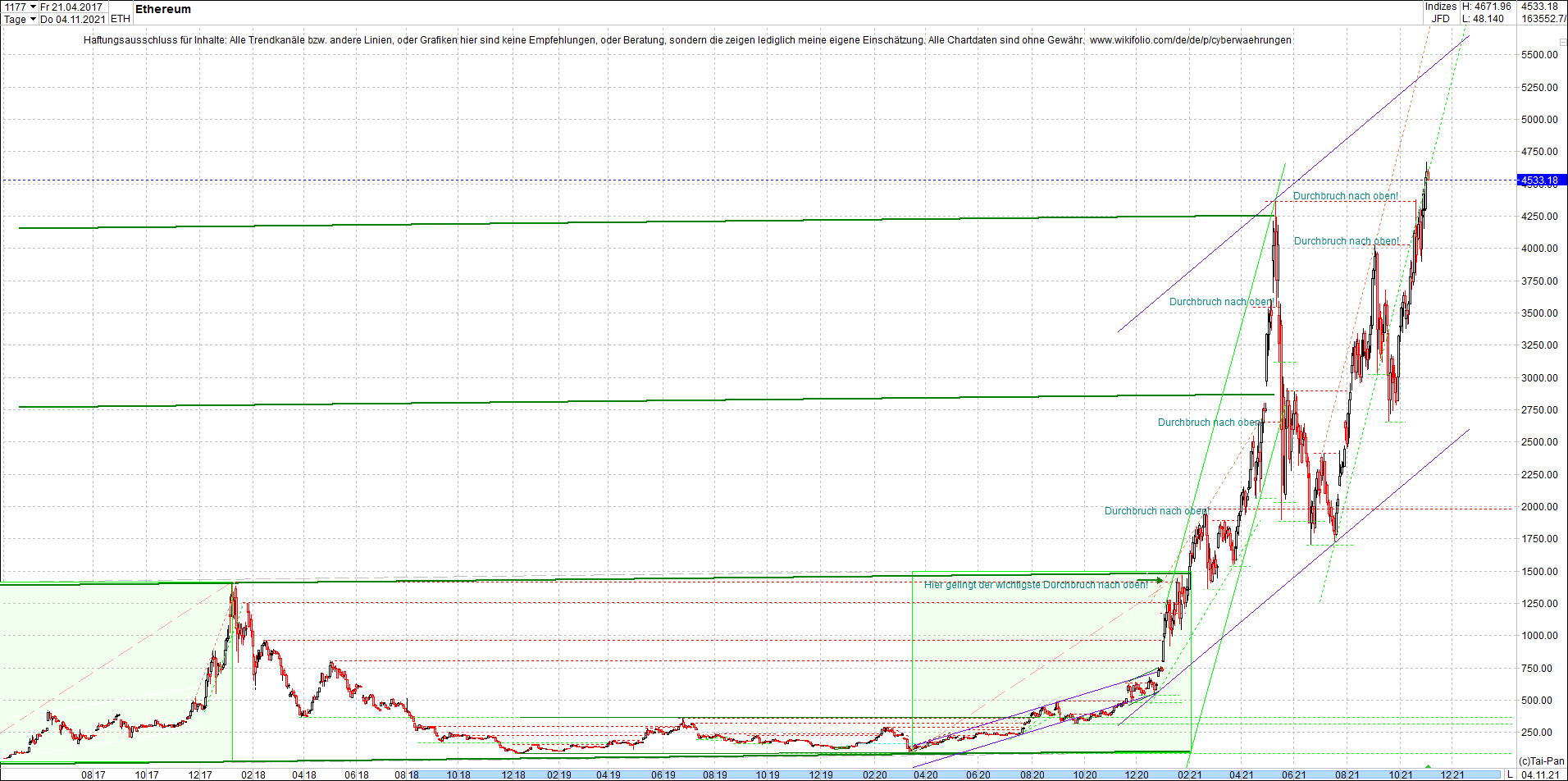Screen dimensions: 1568x781
Task: Click the JFD data provider label
Action: coord(1442,17)
